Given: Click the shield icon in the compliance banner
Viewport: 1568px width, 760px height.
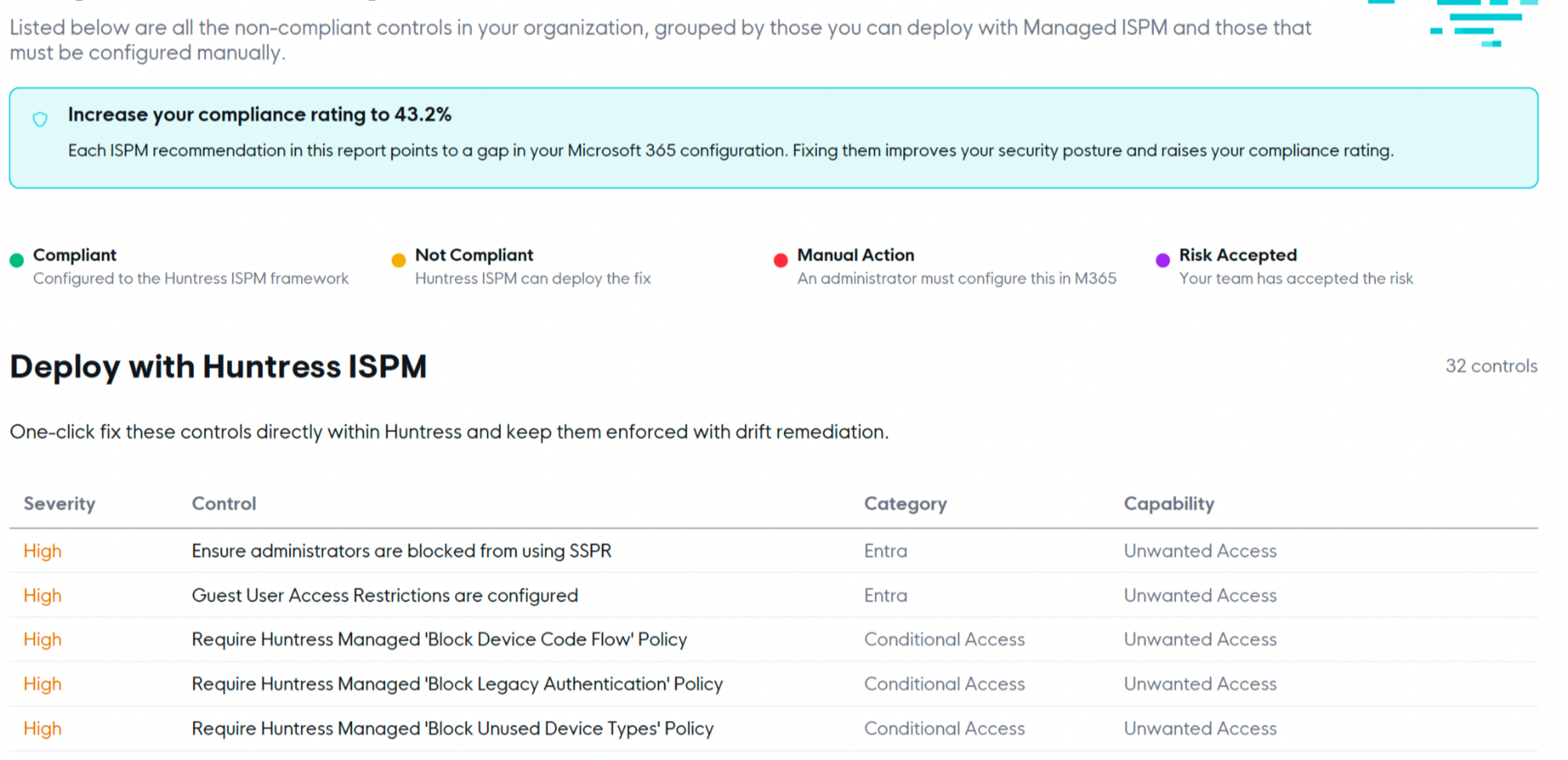Looking at the screenshot, I should point(40,119).
